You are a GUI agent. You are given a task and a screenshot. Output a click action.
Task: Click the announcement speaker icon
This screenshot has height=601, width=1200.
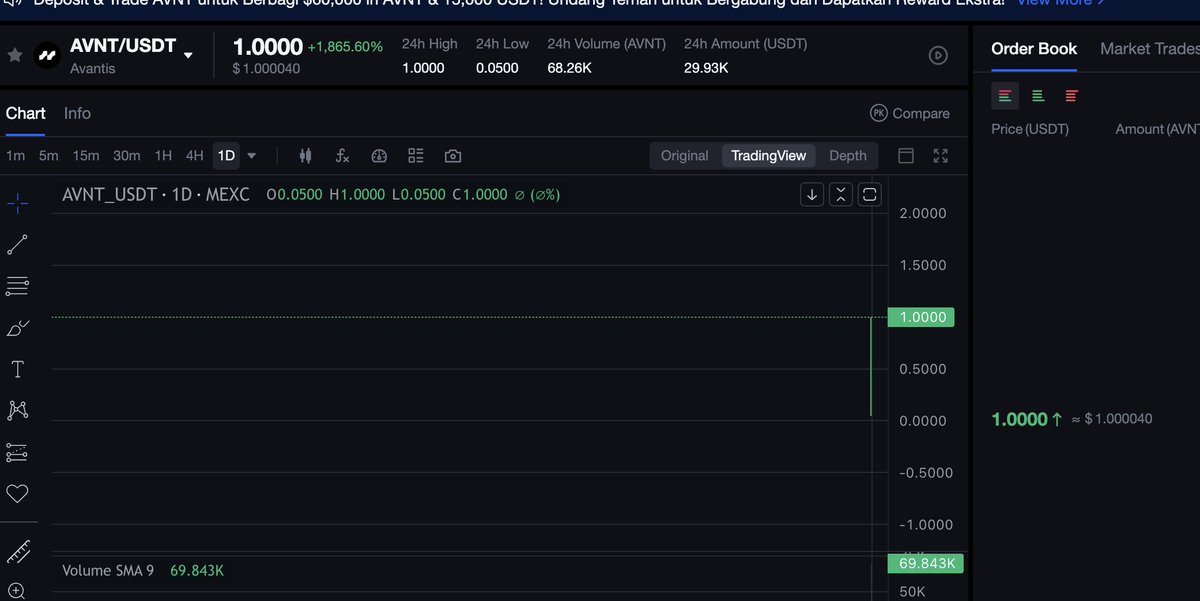tap(14, 3)
